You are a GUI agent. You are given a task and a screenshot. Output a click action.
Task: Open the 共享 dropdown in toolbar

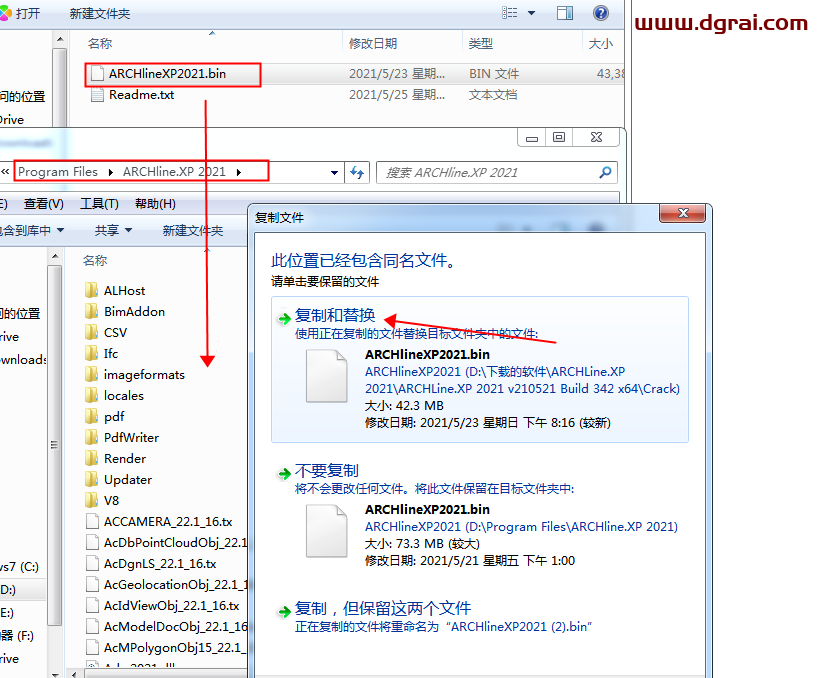(113, 230)
